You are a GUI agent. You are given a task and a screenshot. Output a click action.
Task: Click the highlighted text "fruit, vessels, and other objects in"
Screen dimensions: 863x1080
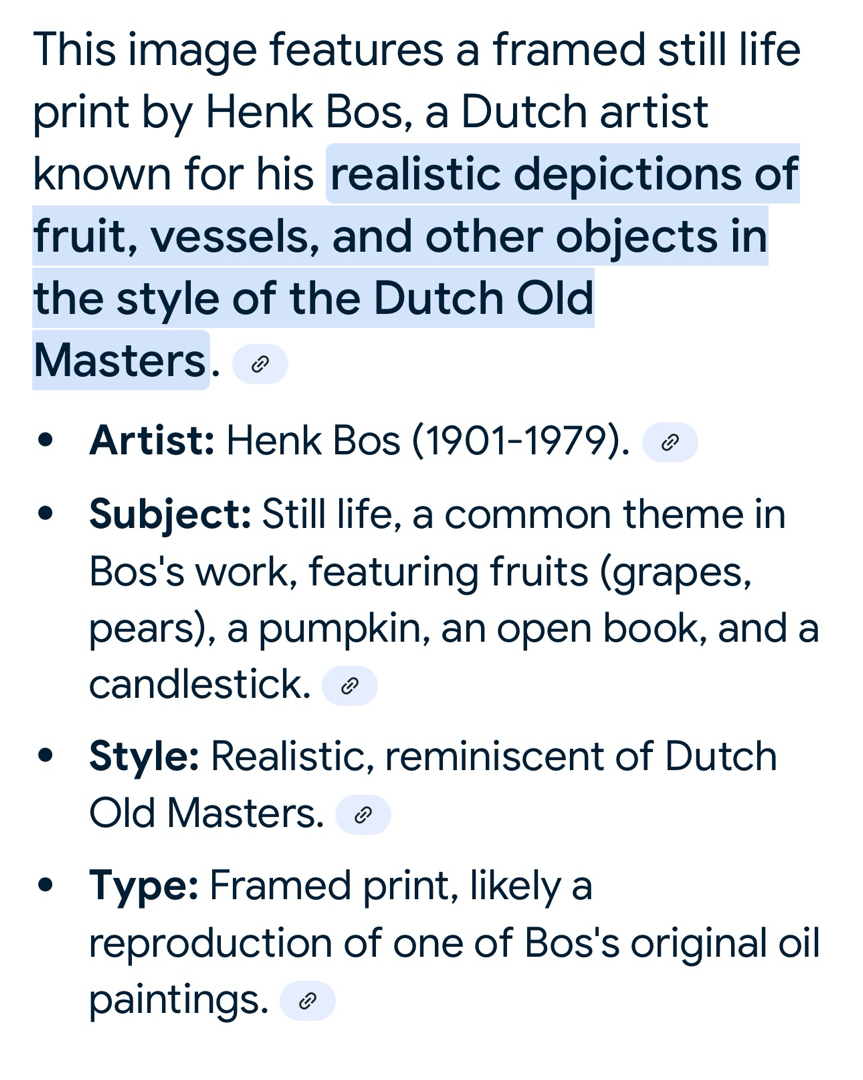pyautogui.click(x=400, y=237)
